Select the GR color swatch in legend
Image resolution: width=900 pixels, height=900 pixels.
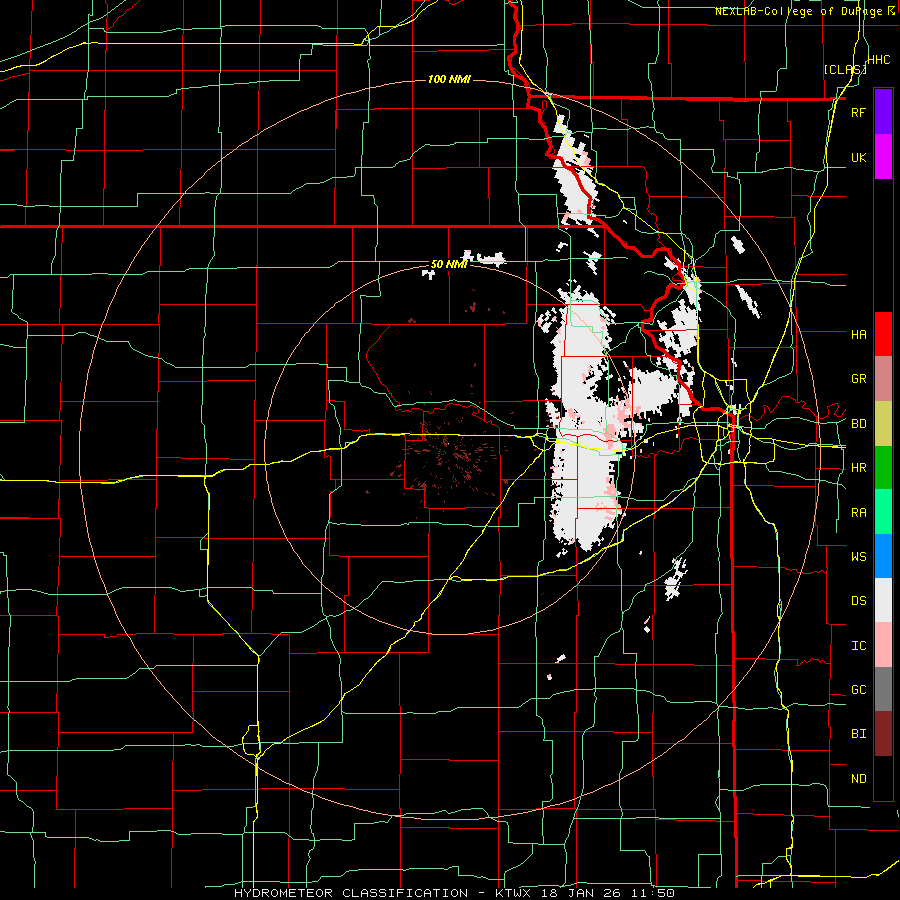(883, 379)
